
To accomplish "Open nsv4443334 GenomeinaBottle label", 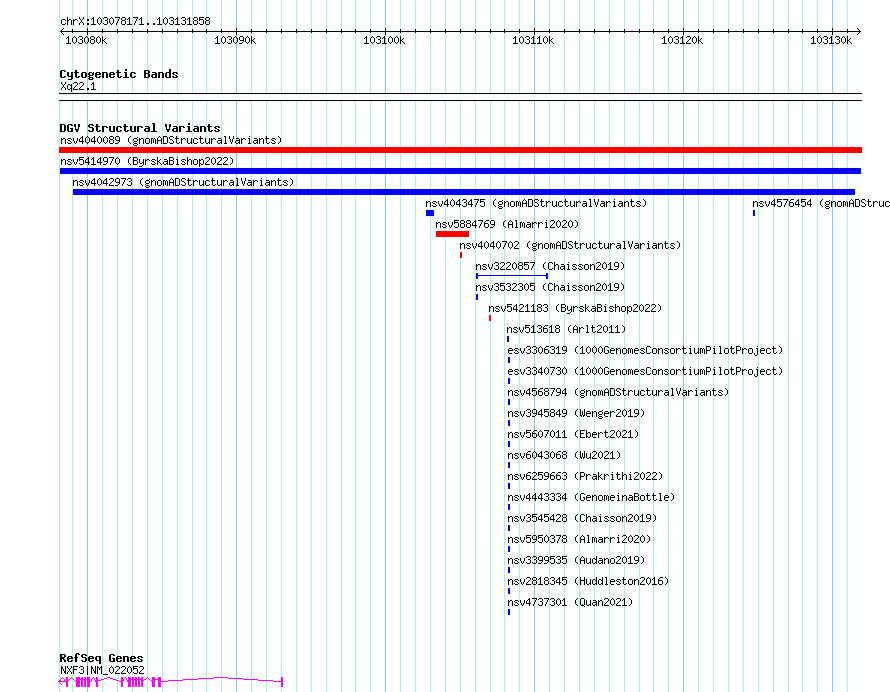I will click(591, 497).
